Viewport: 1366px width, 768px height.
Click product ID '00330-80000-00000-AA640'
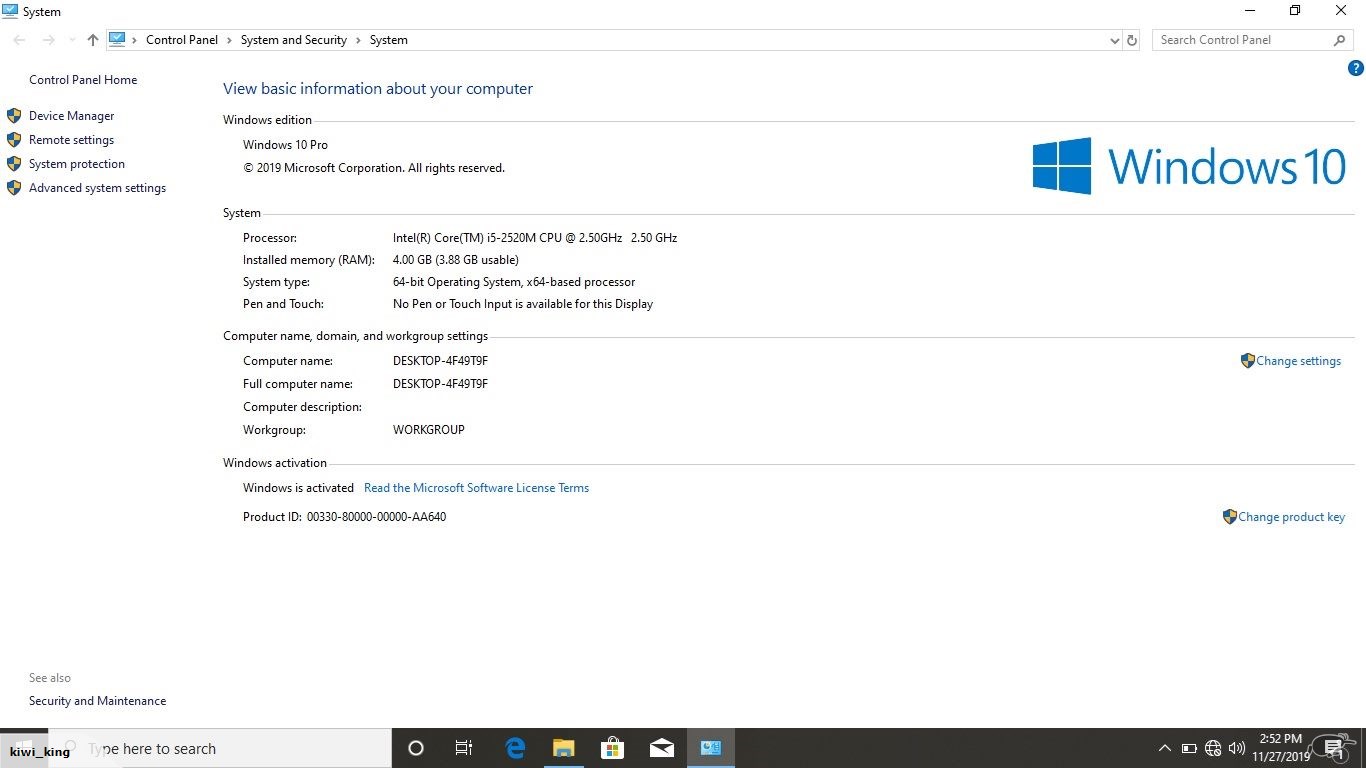(x=376, y=517)
